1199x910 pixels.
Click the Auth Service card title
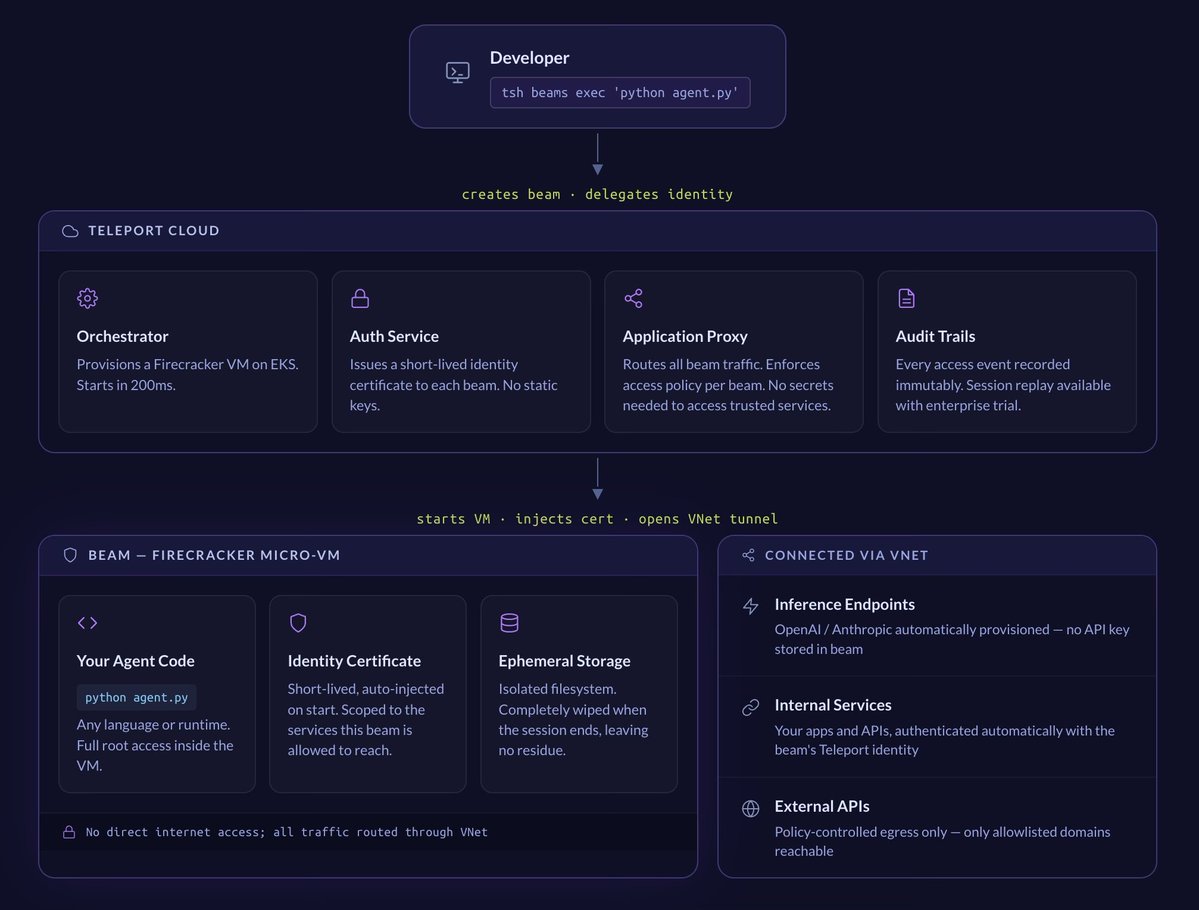pyautogui.click(x=394, y=336)
